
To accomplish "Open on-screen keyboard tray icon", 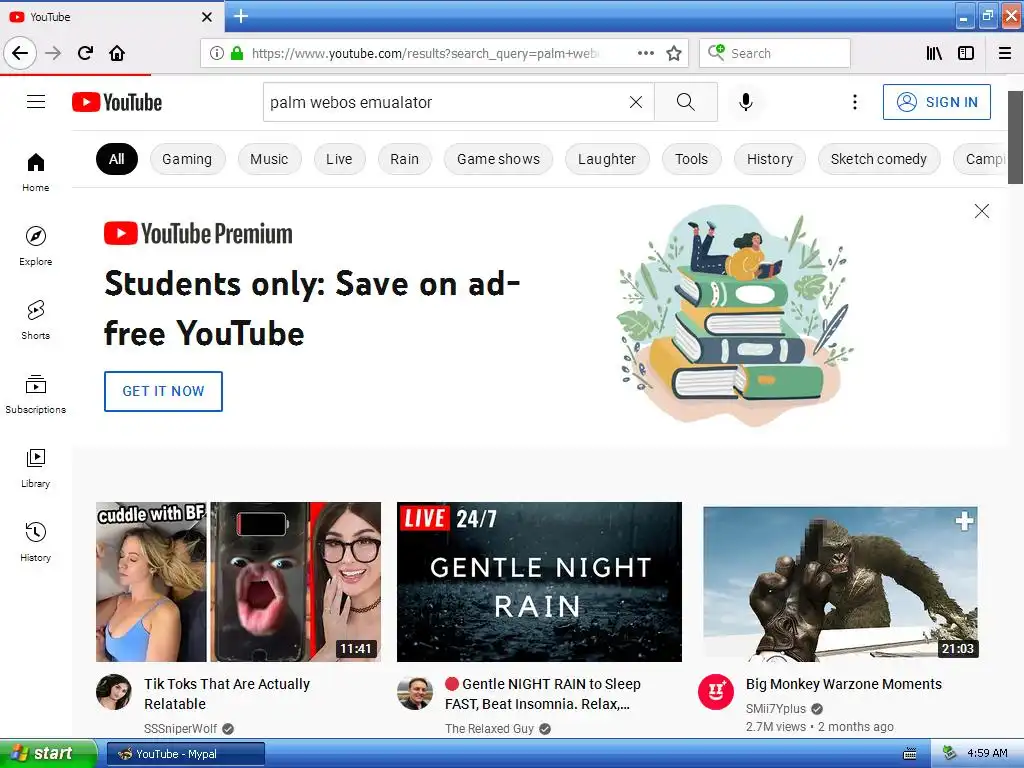I will tap(910, 754).
